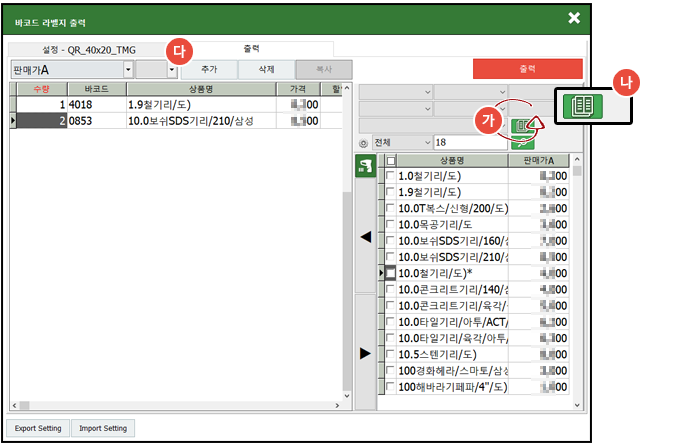This screenshot has width=680, height=444.
Task: Click the 바코드 column header
Action: [97, 89]
